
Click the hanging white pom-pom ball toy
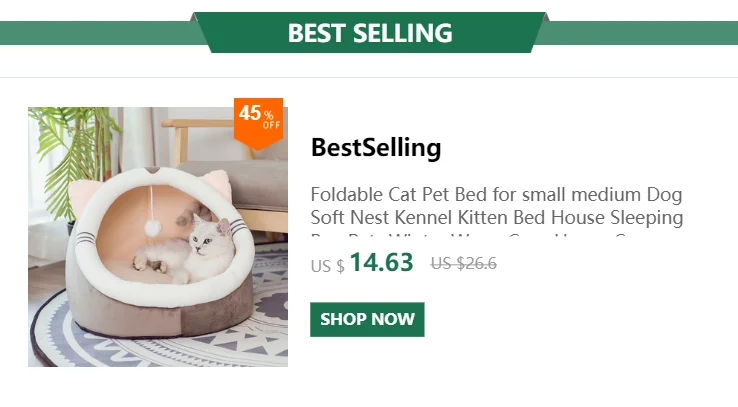coord(152,228)
